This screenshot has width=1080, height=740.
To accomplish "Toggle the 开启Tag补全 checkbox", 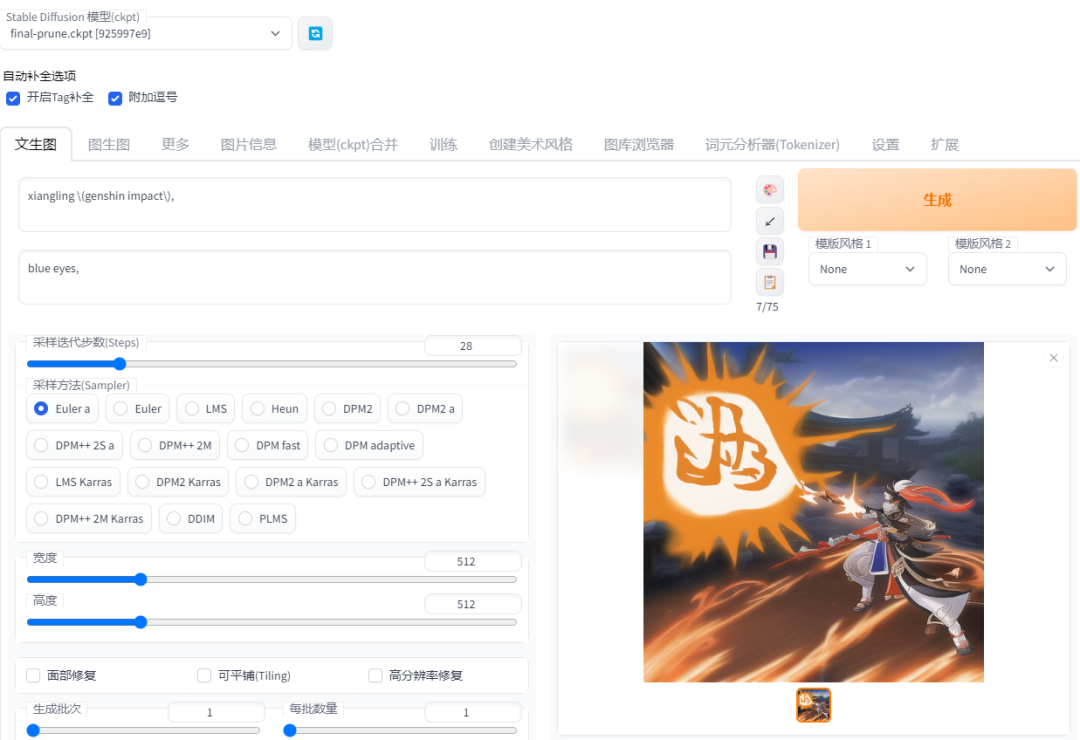I will point(13,98).
